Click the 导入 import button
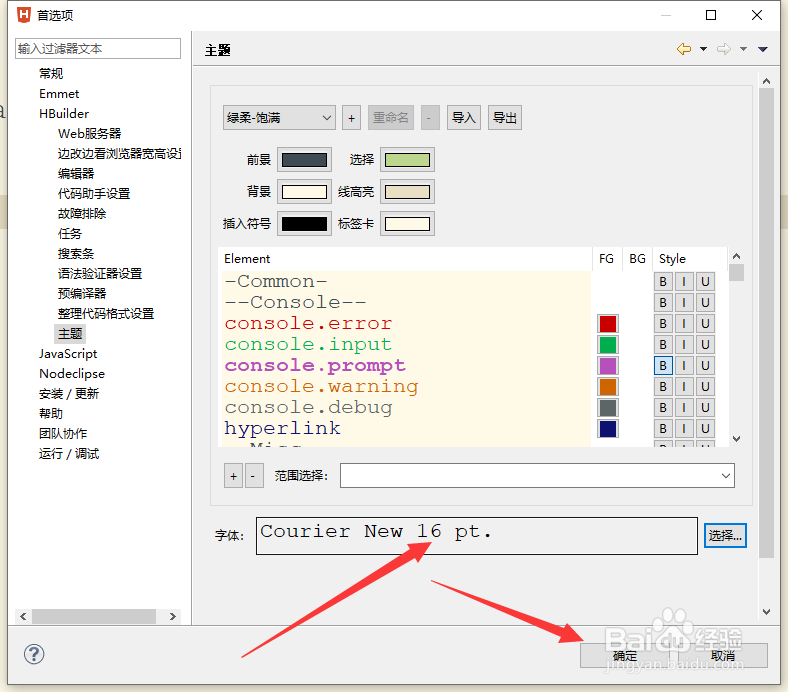788x692 pixels. 463,118
